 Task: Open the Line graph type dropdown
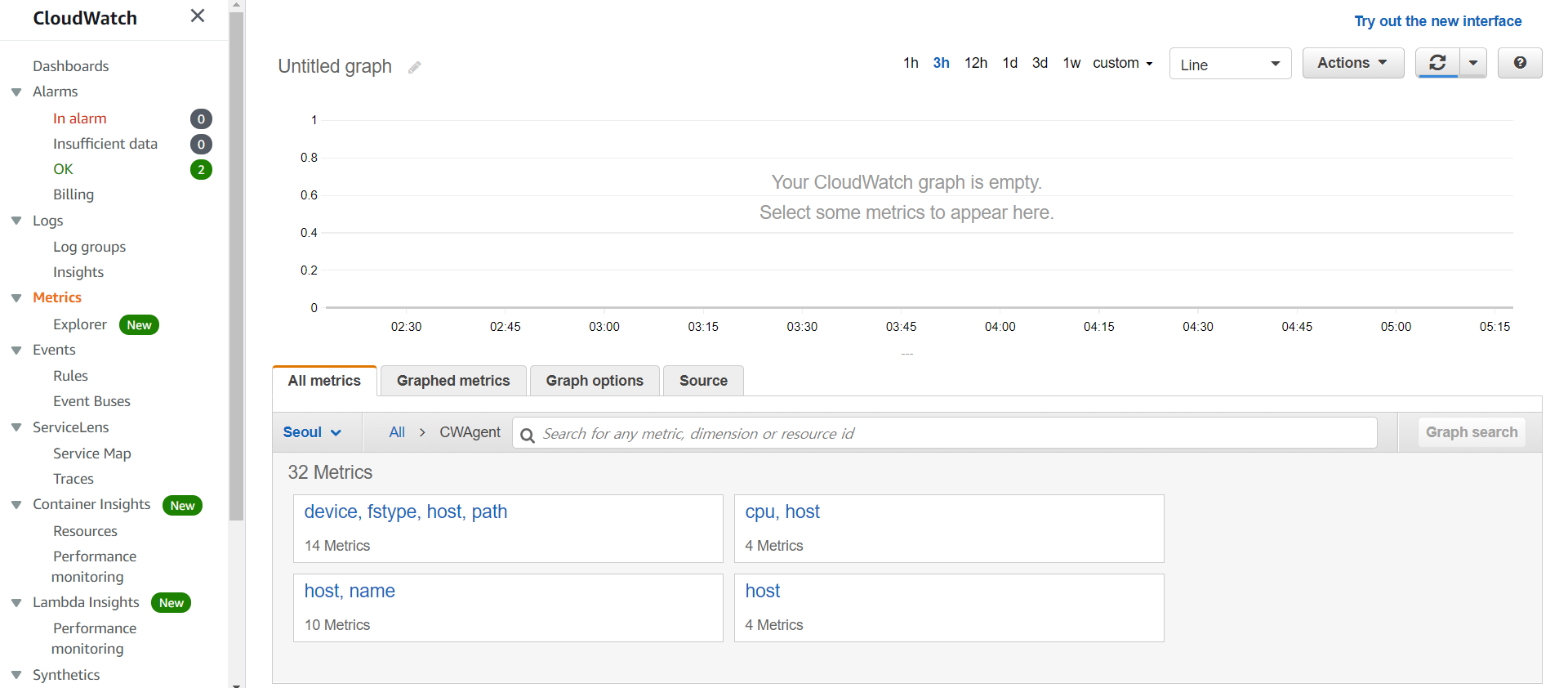pyautogui.click(x=1230, y=64)
